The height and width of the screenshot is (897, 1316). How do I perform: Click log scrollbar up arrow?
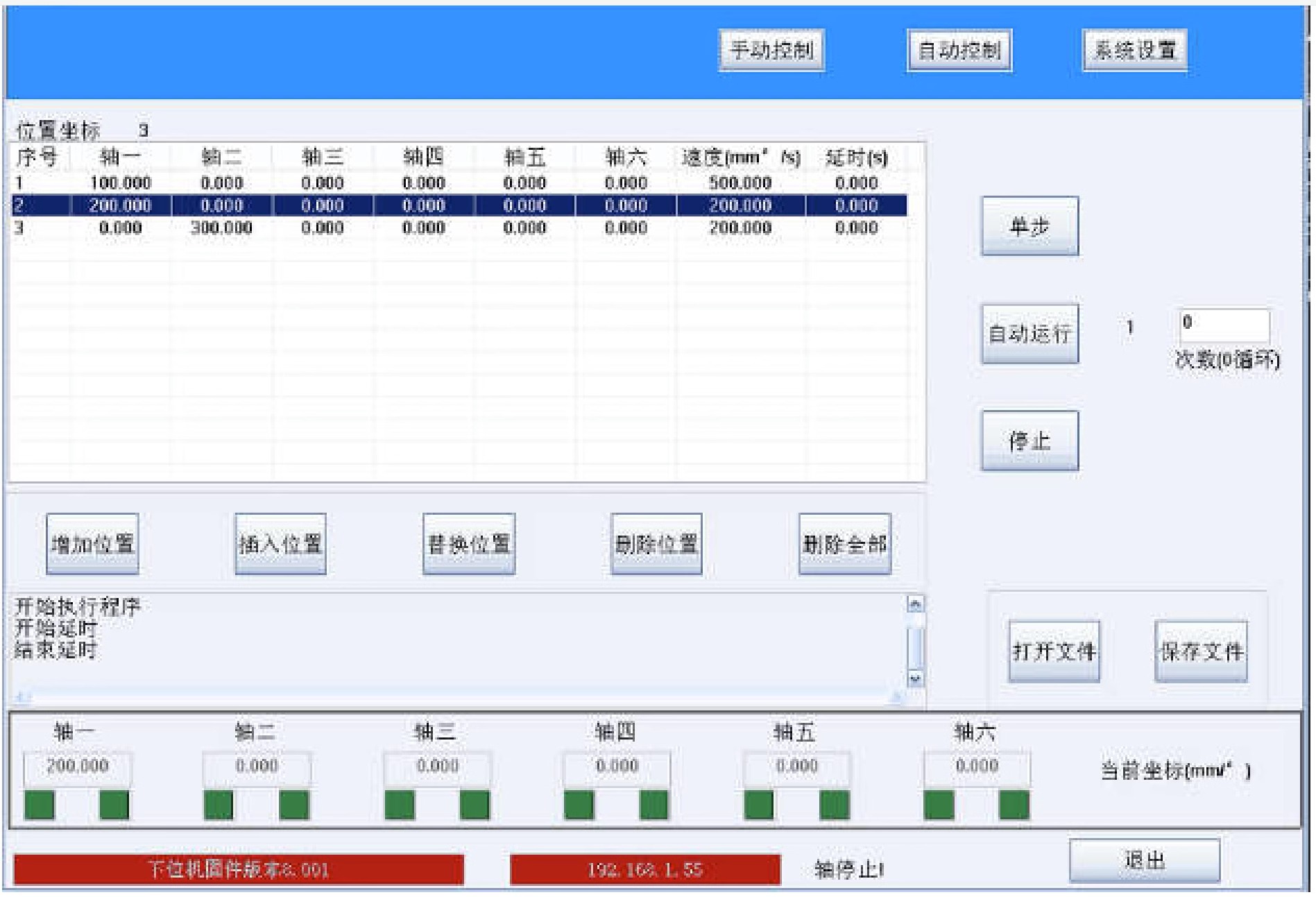[x=916, y=604]
